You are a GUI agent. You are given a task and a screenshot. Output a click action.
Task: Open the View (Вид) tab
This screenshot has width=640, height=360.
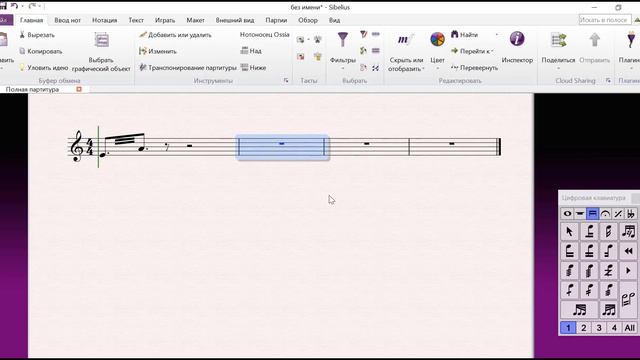334,20
